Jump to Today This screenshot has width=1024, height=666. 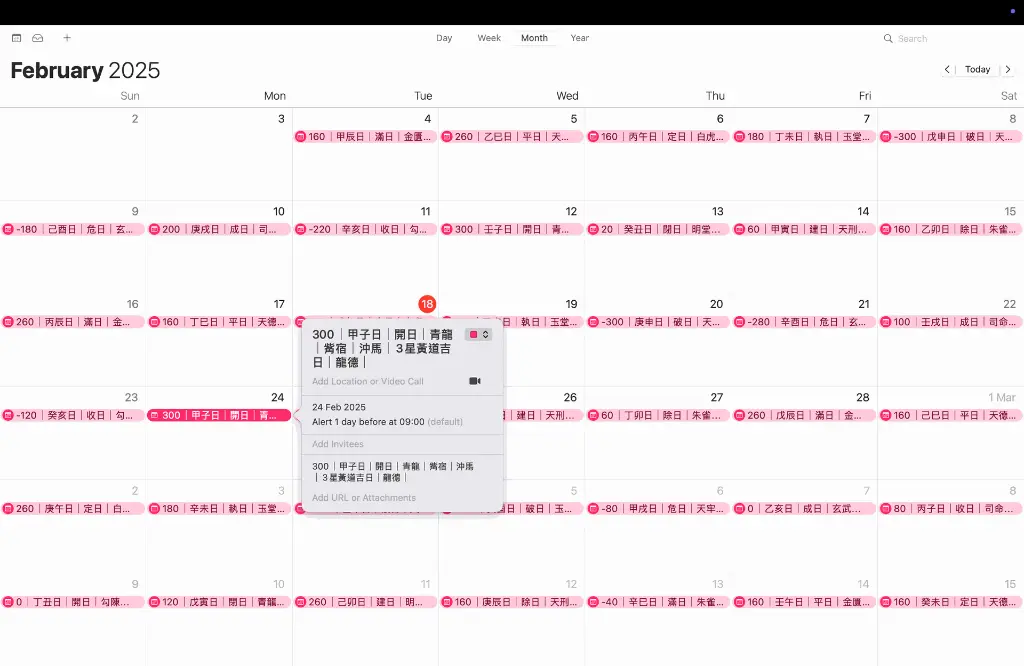978,69
